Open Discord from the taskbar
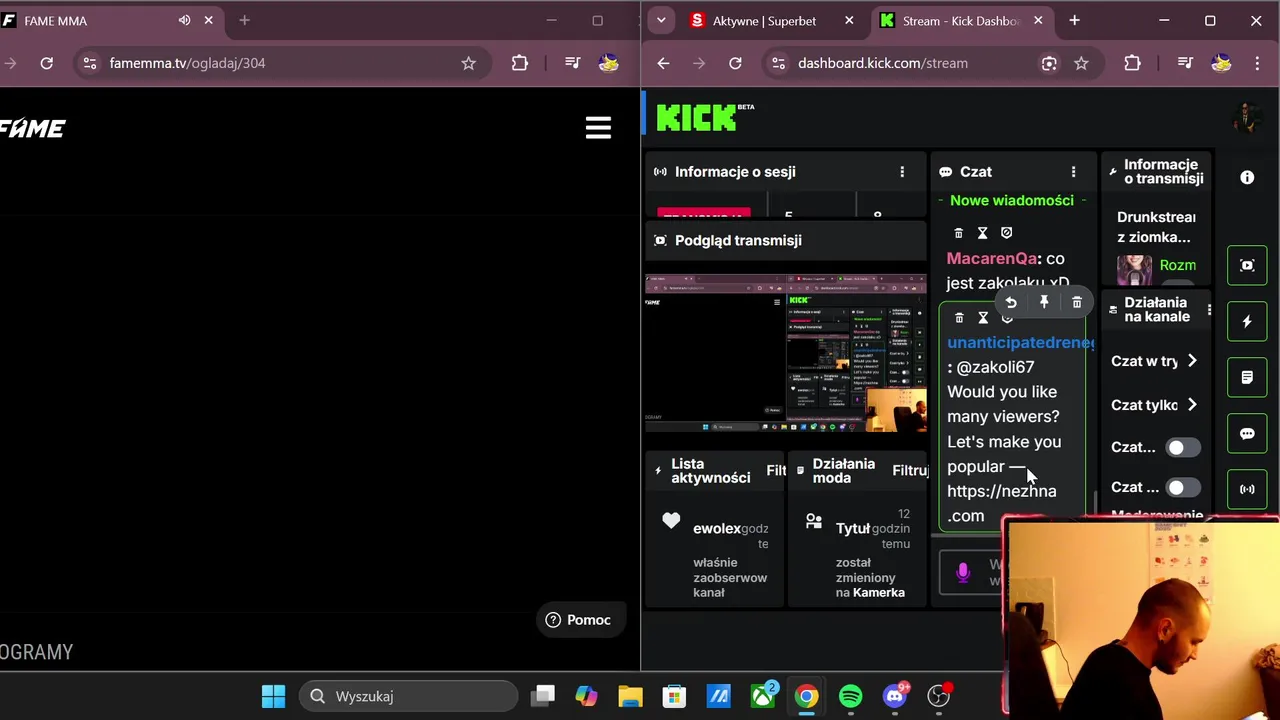Image resolution: width=1280 pixels, height=720 pixels. tap(895, 696)
